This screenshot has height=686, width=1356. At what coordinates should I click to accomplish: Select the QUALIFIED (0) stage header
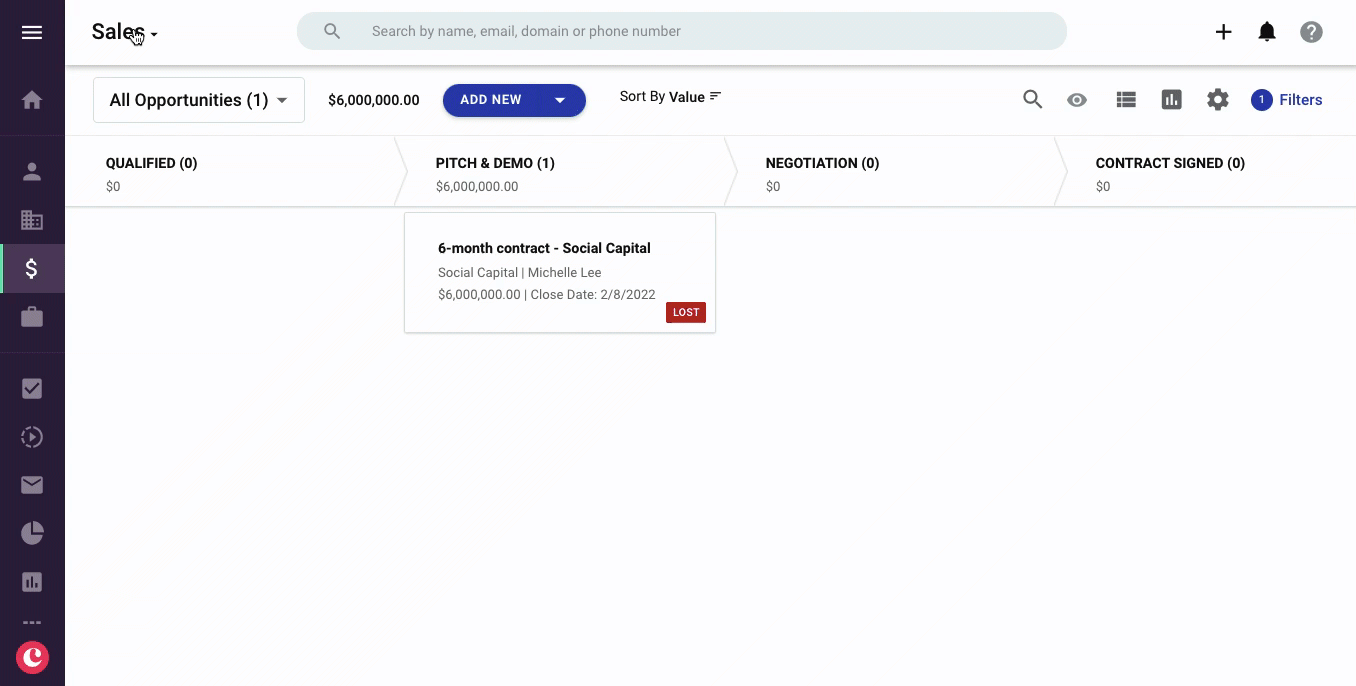152,163
